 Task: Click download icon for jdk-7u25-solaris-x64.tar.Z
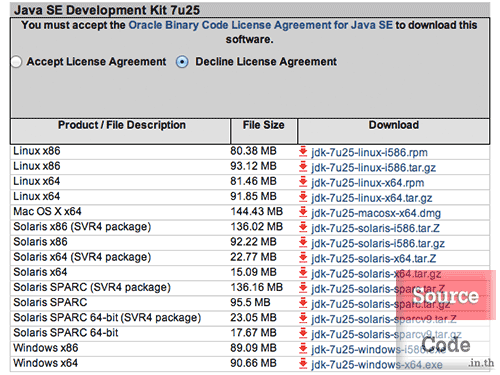tap(303, 258)
